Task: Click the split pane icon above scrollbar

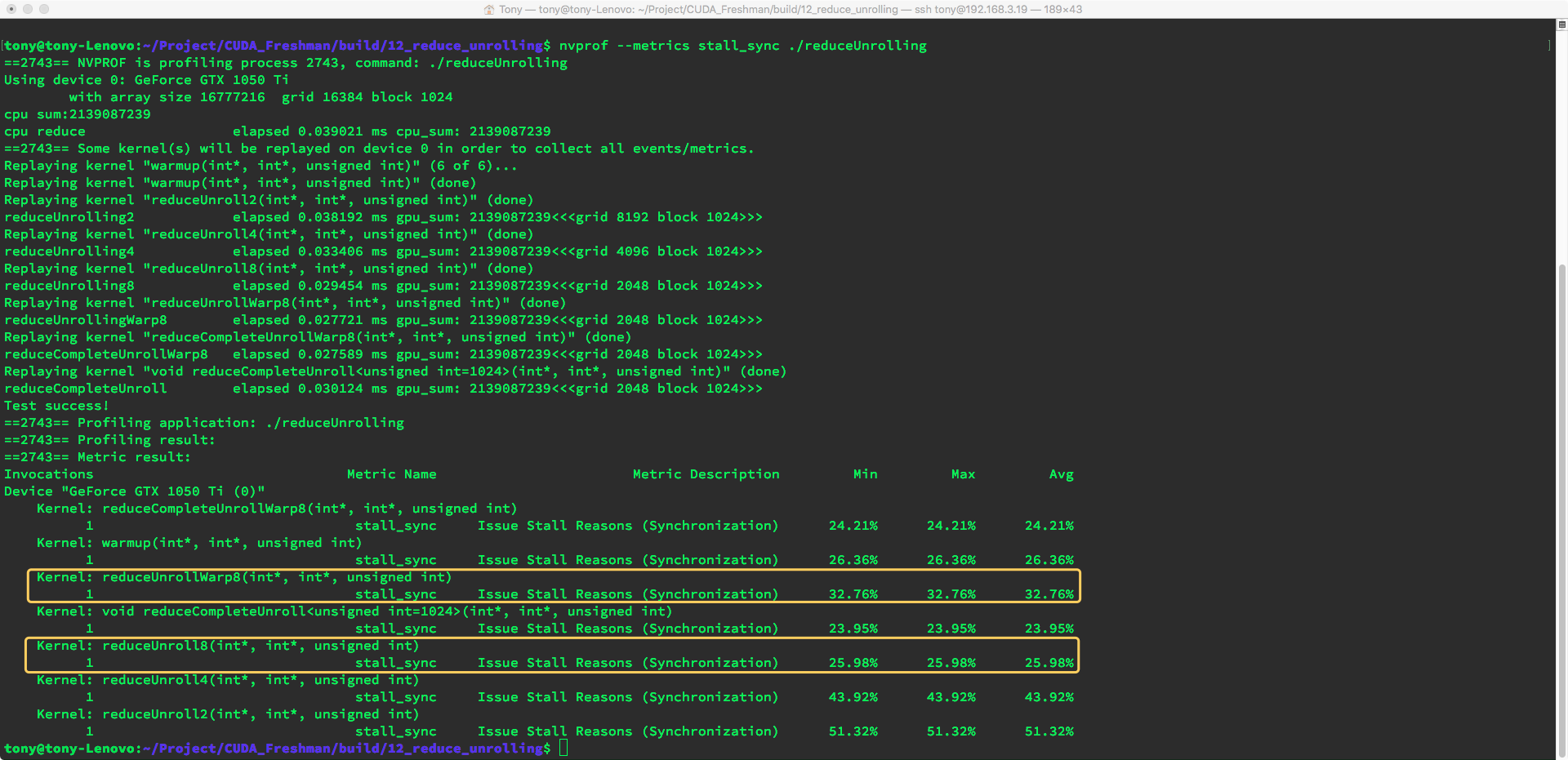Action: tap(1561, 25)
